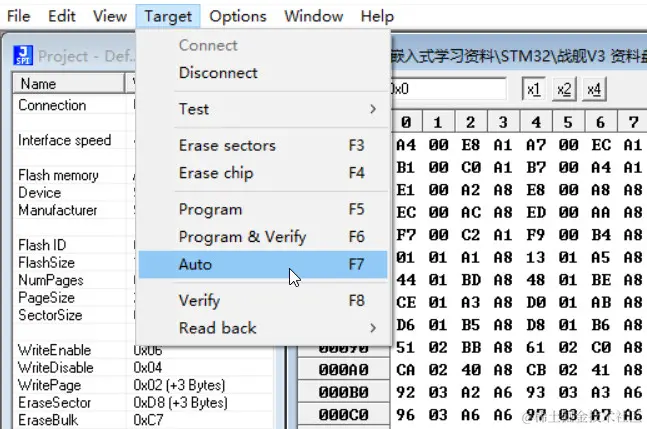Click the address input field showing 0x0
The height and width of the screenshot is (429, 647).
(x=448, y=89)
